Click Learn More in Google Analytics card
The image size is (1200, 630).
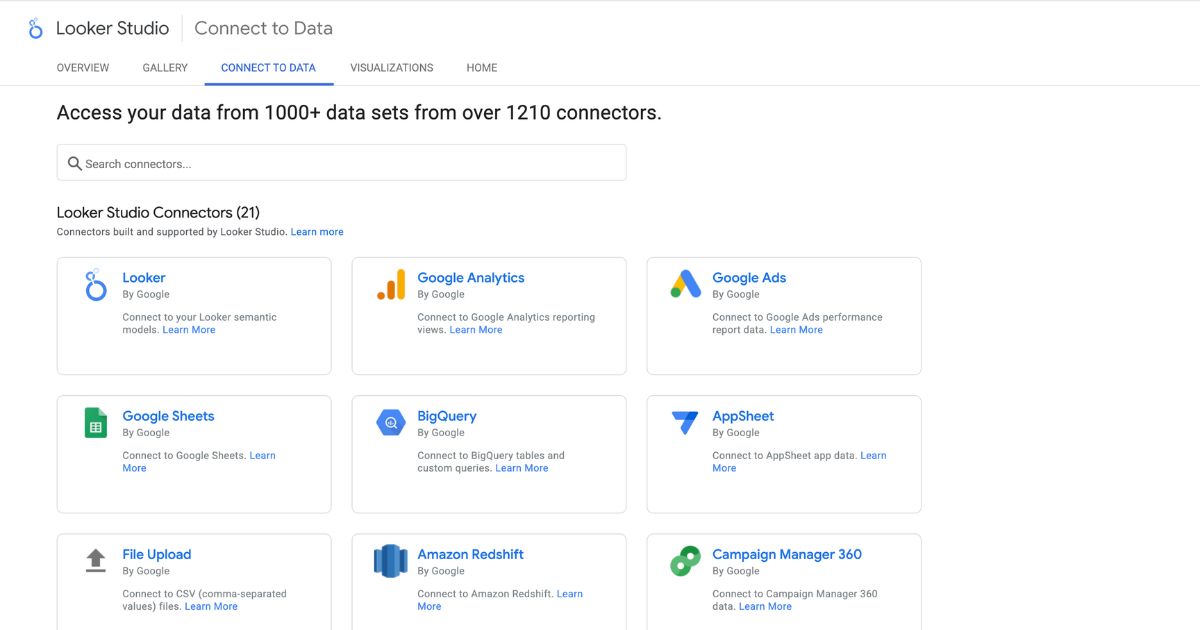476,330
